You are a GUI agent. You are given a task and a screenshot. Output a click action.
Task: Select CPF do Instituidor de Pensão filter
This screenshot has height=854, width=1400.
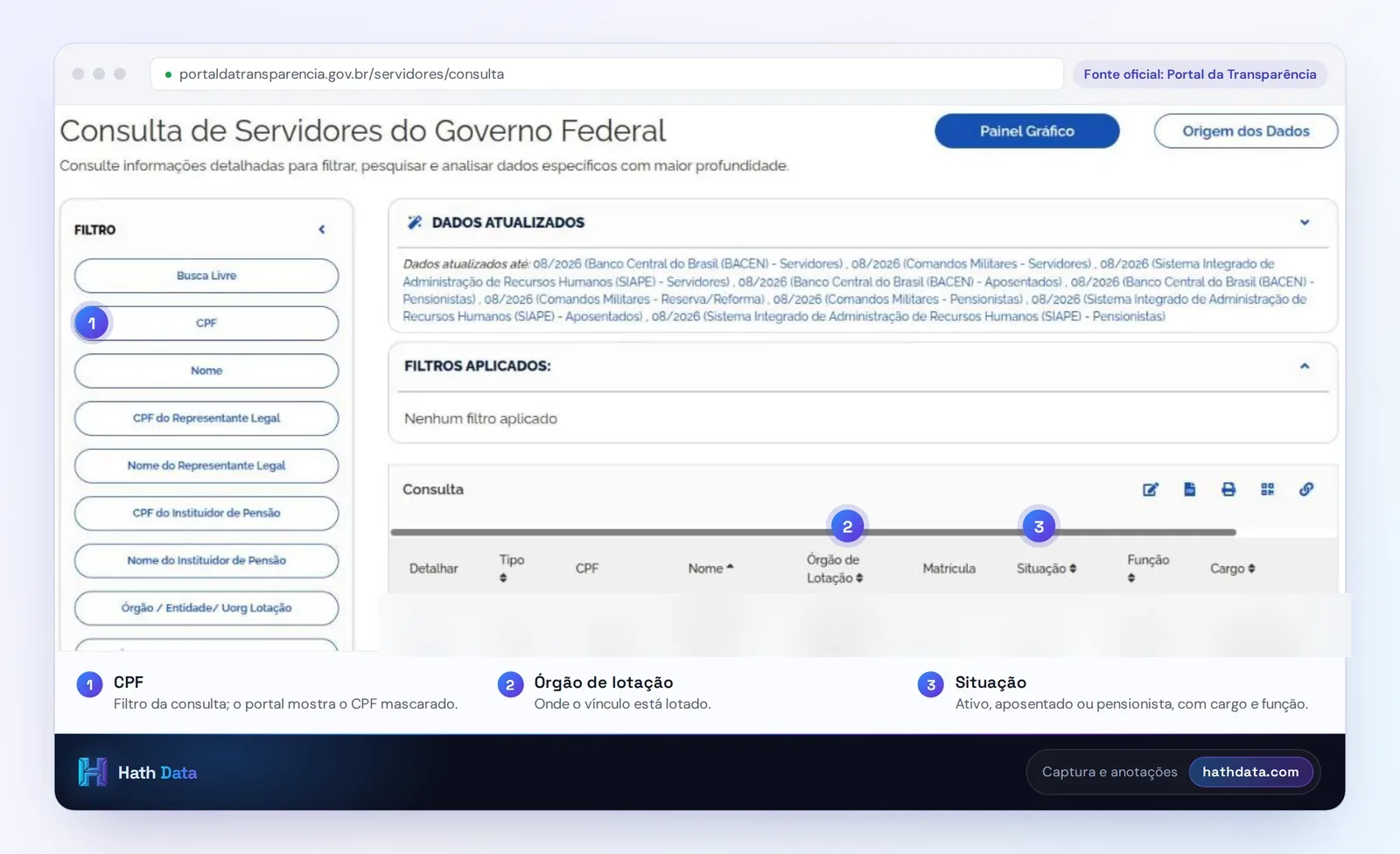(x=206, y=513)
